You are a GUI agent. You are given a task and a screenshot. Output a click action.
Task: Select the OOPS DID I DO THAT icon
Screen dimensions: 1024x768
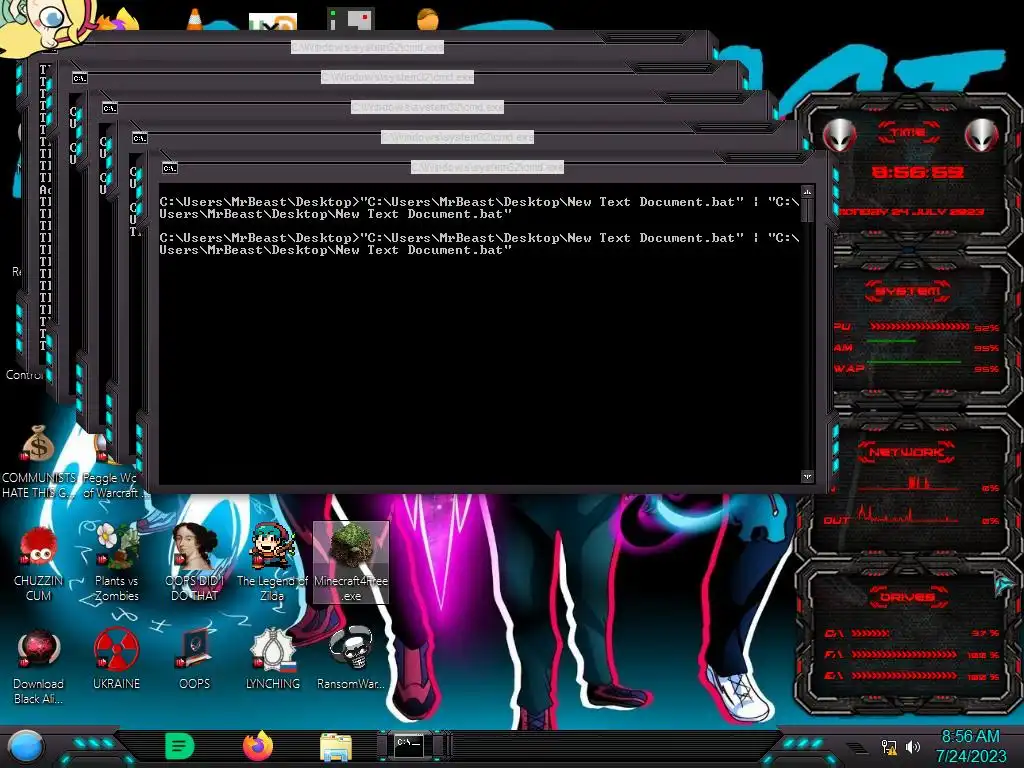pos(195,562)
